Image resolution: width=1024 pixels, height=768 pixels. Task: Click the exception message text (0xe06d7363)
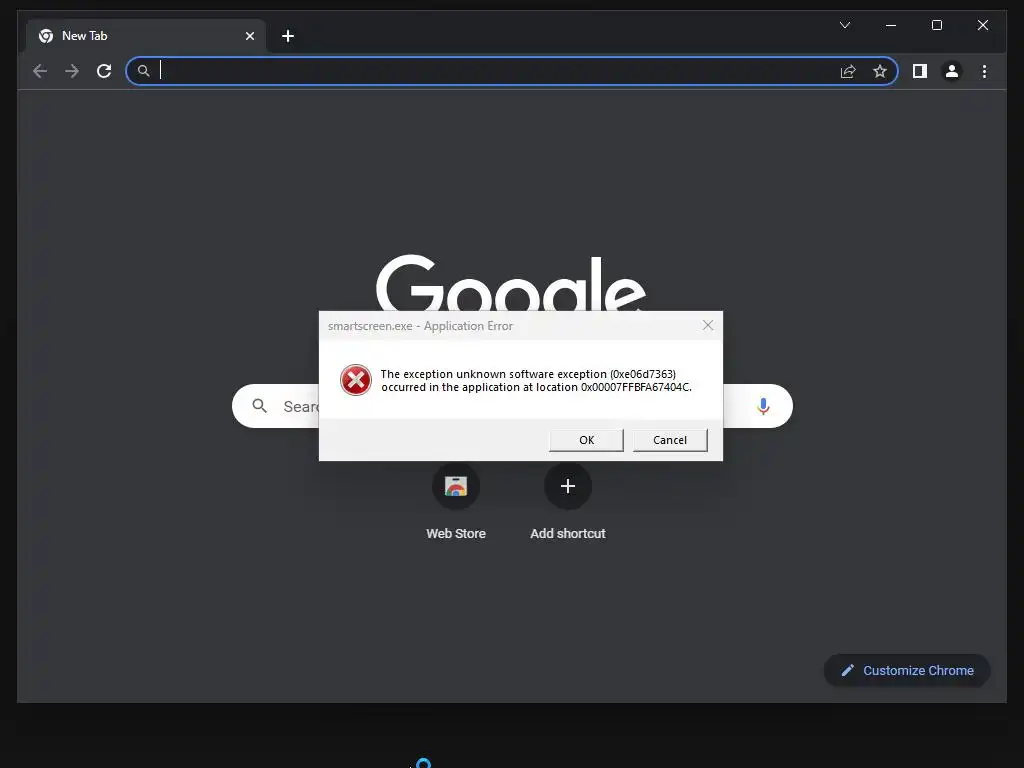coord(536,381)
